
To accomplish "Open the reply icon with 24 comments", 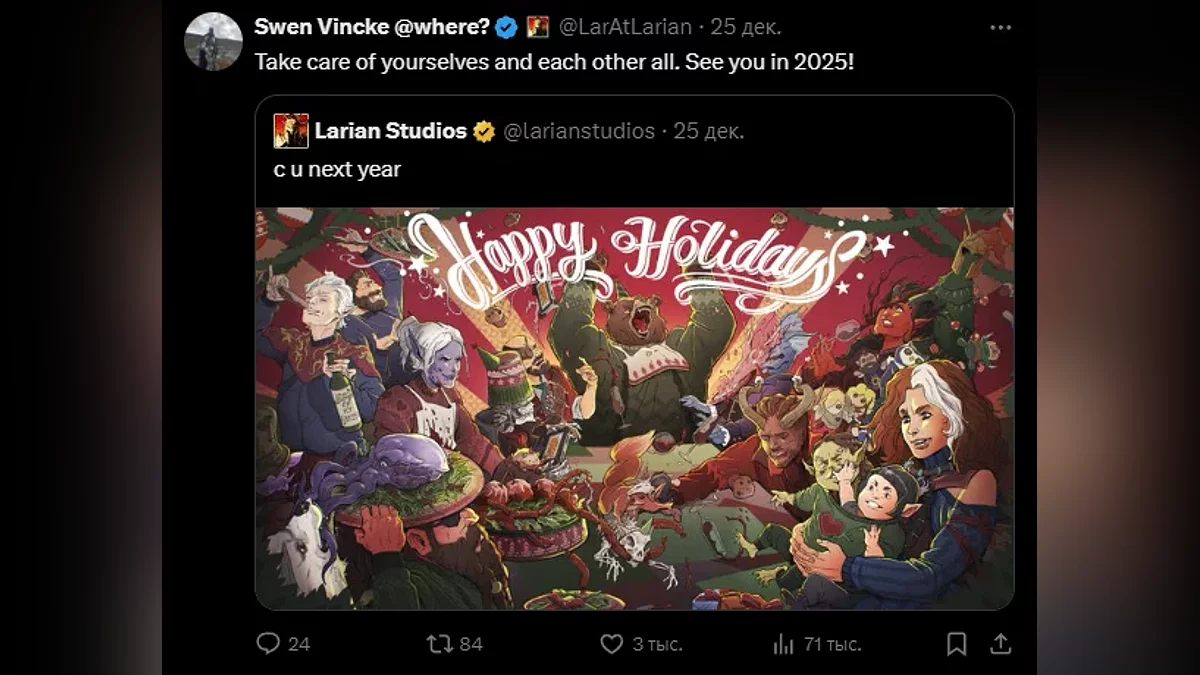I will (x=268, y=644).
